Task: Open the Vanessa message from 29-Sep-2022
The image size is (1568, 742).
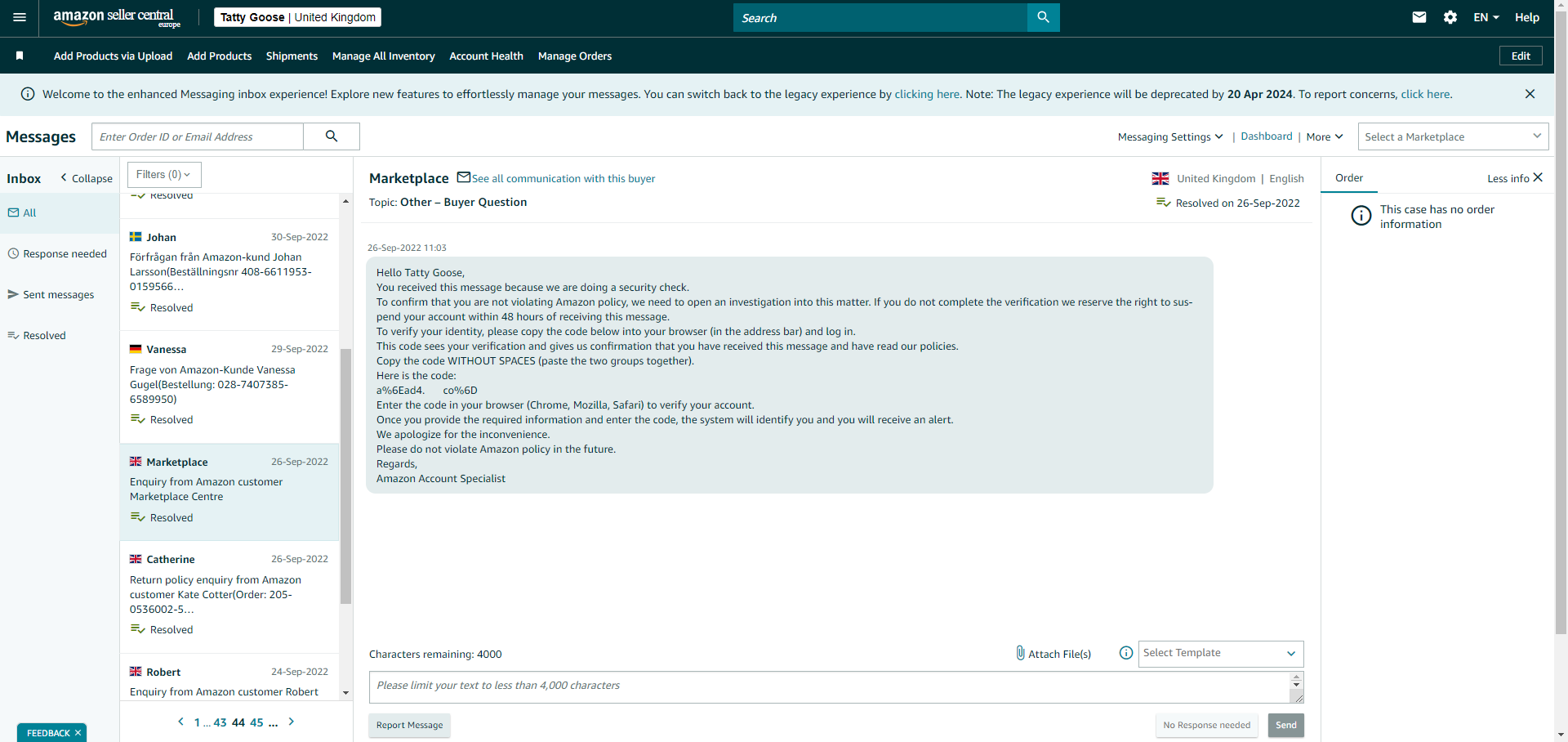Action: pos(229,386)
